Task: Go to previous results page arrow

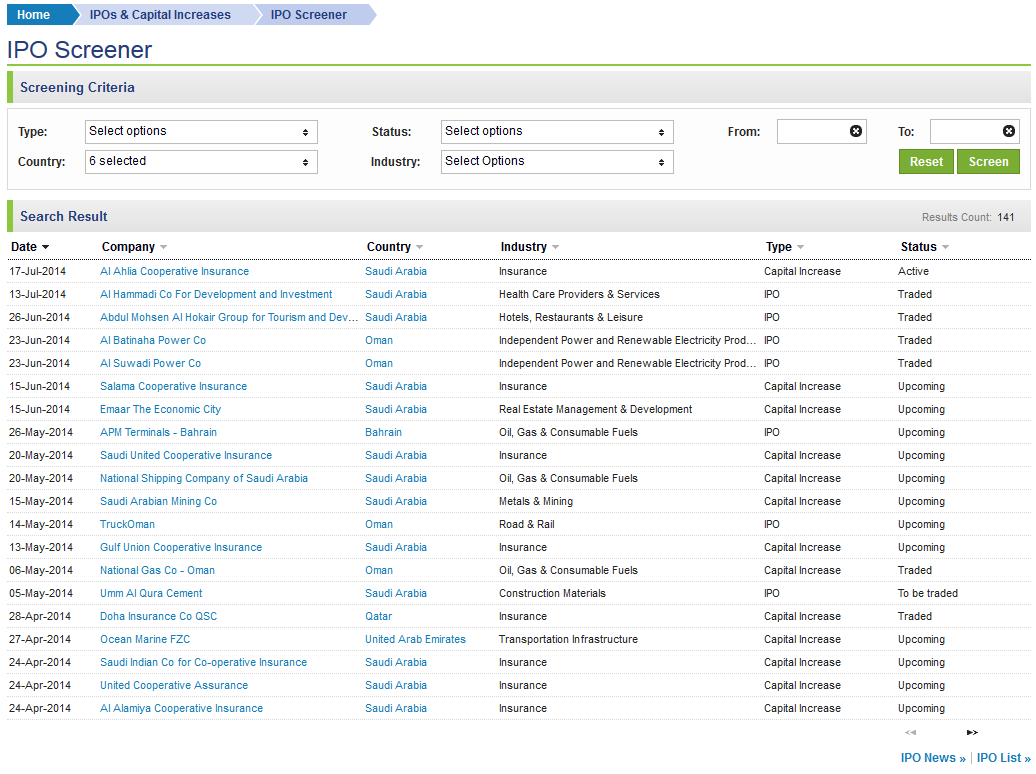Action: (910, 732)
